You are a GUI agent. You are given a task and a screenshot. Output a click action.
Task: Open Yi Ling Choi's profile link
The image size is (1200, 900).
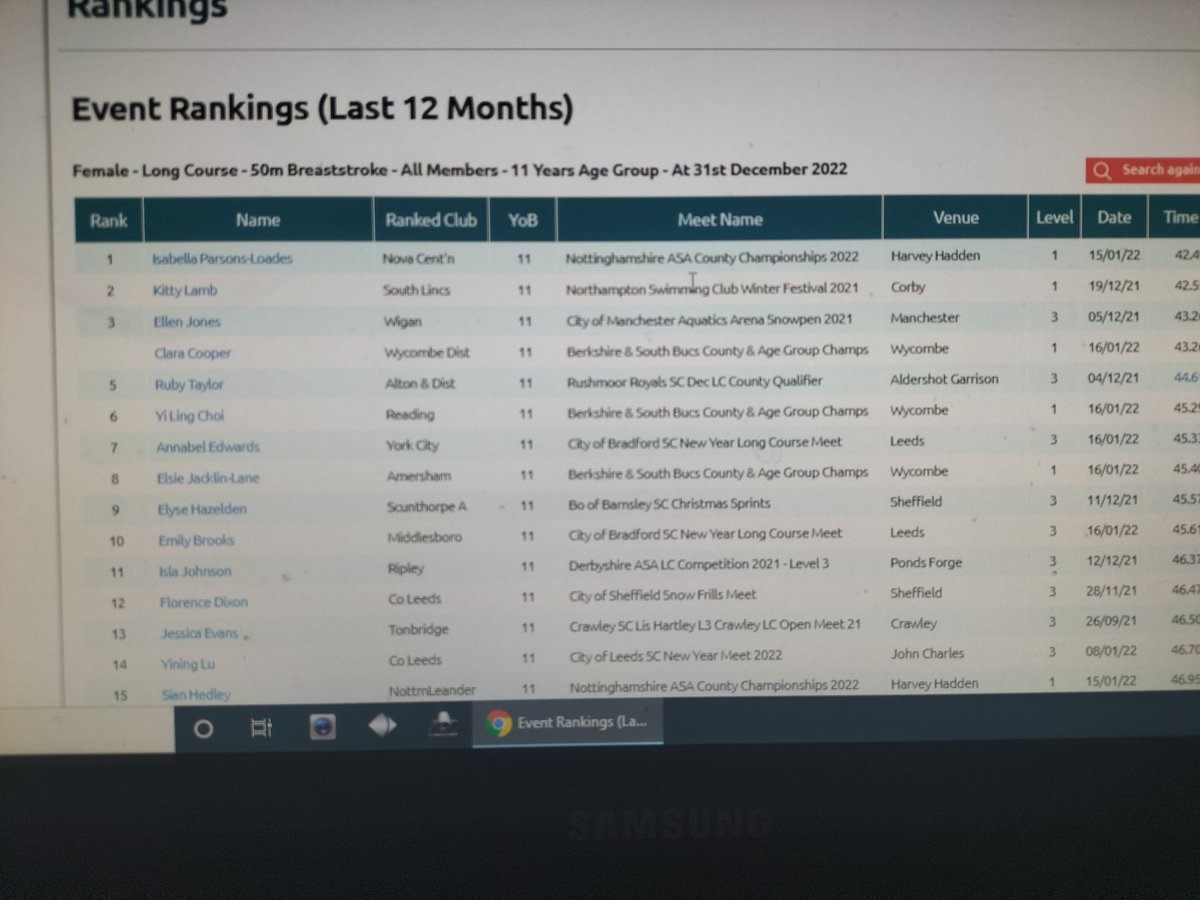(190, 416)
